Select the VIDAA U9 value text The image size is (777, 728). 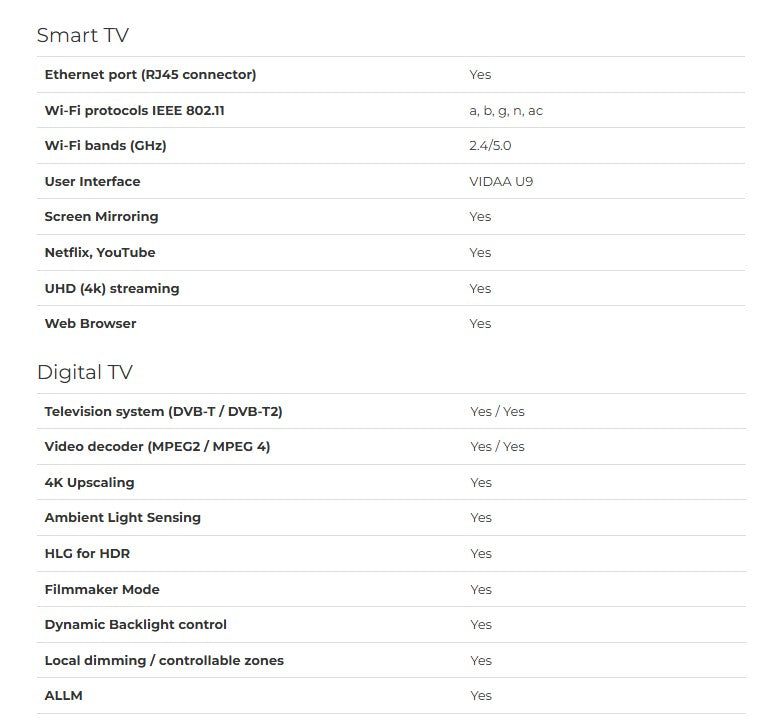501,182
